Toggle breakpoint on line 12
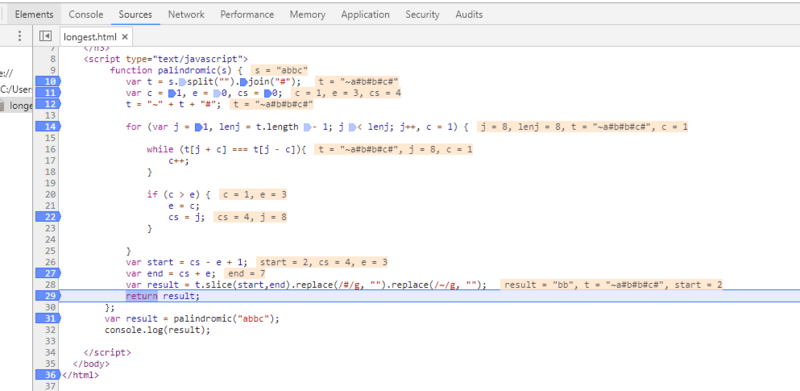 point(48,104)
